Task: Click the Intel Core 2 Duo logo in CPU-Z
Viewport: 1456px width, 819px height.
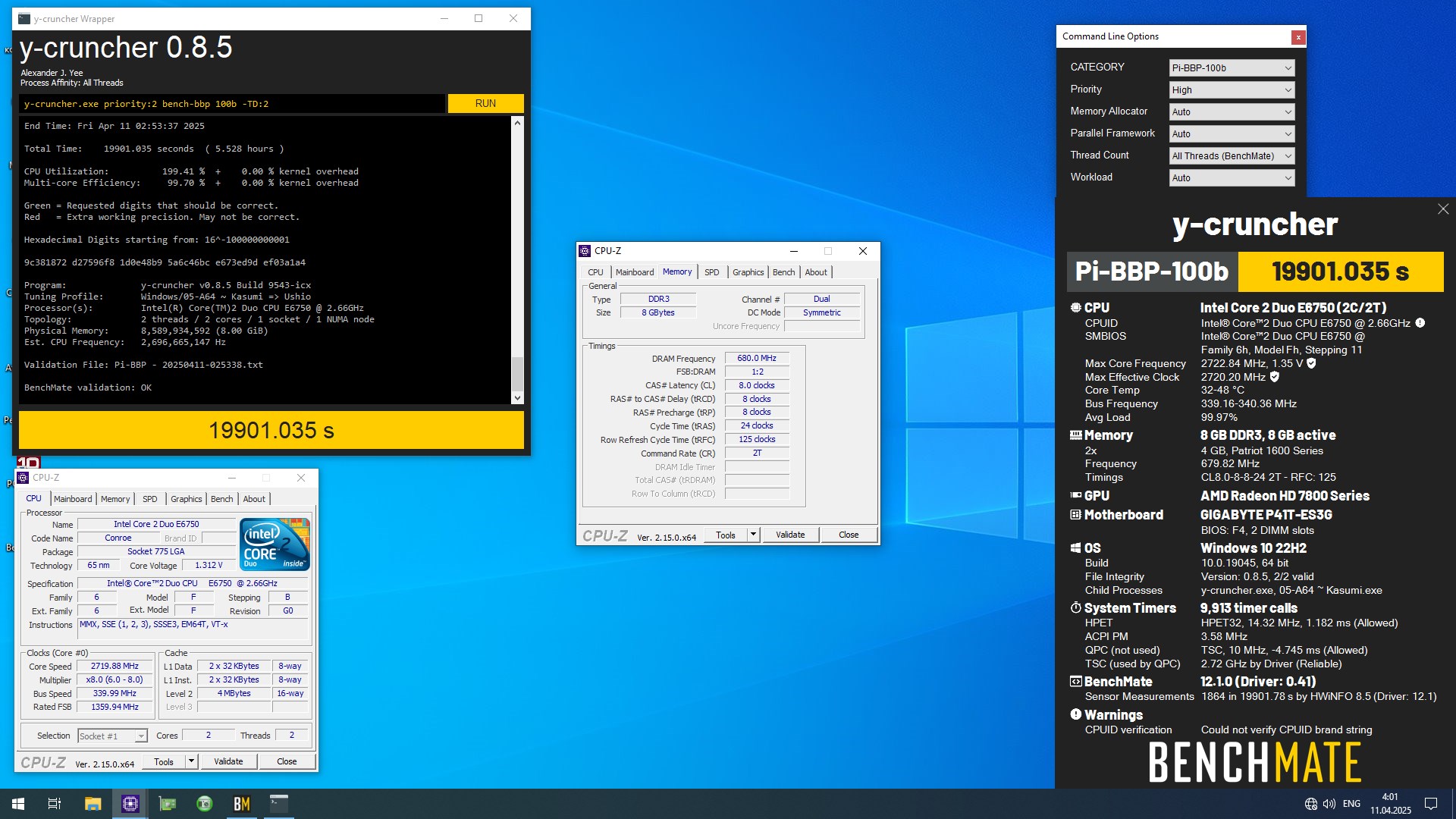Action: tap(275, 544)
